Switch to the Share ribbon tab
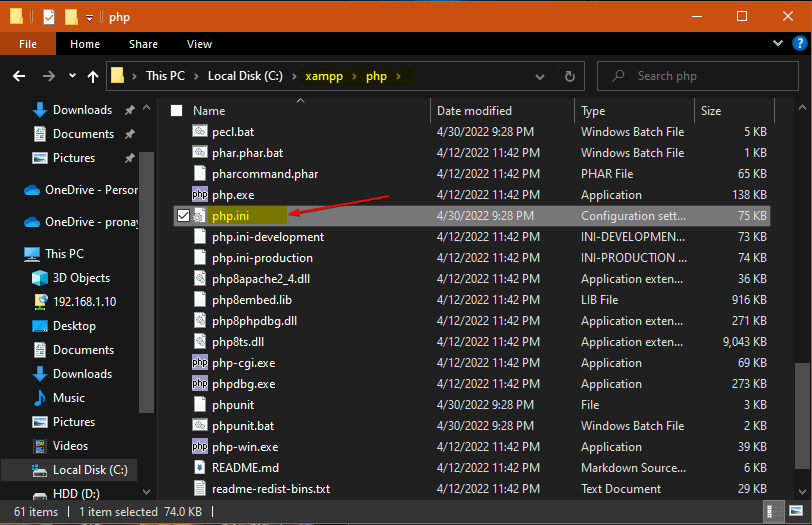Image resolution: width=812 pixels, height=525 pixels. 143,44
